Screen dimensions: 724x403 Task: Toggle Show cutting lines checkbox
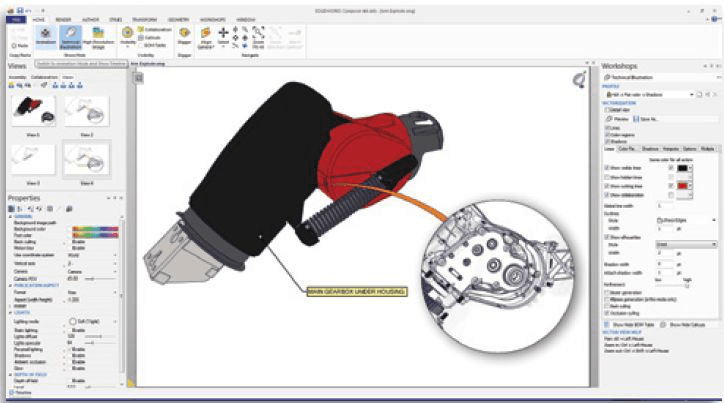pyautogui.click(x=607, y=186)
